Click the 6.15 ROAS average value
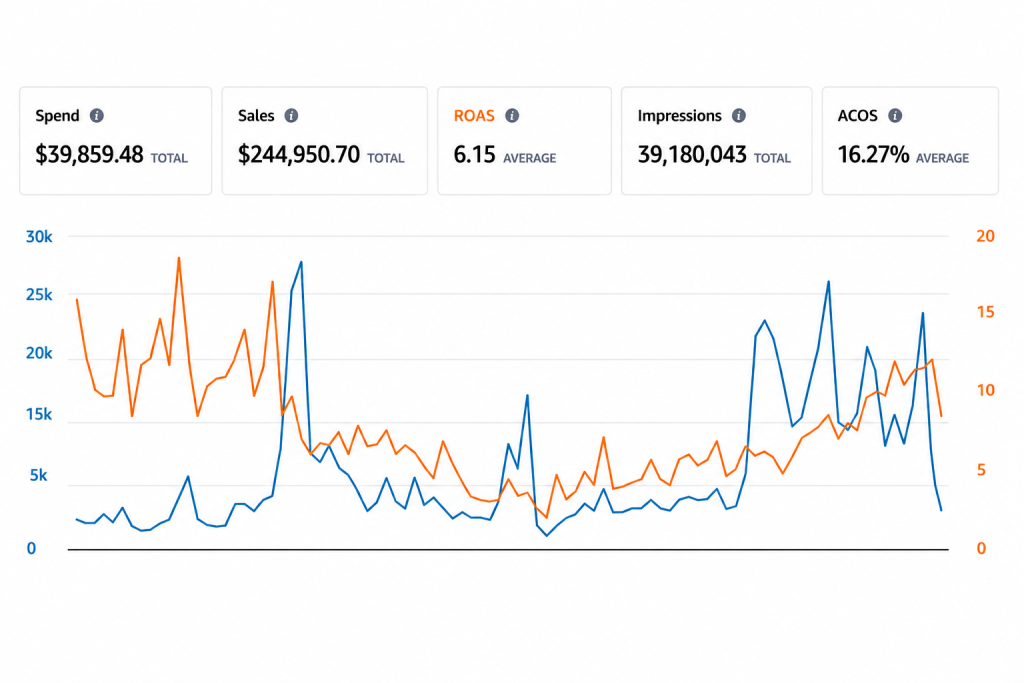 coord(475,155)
